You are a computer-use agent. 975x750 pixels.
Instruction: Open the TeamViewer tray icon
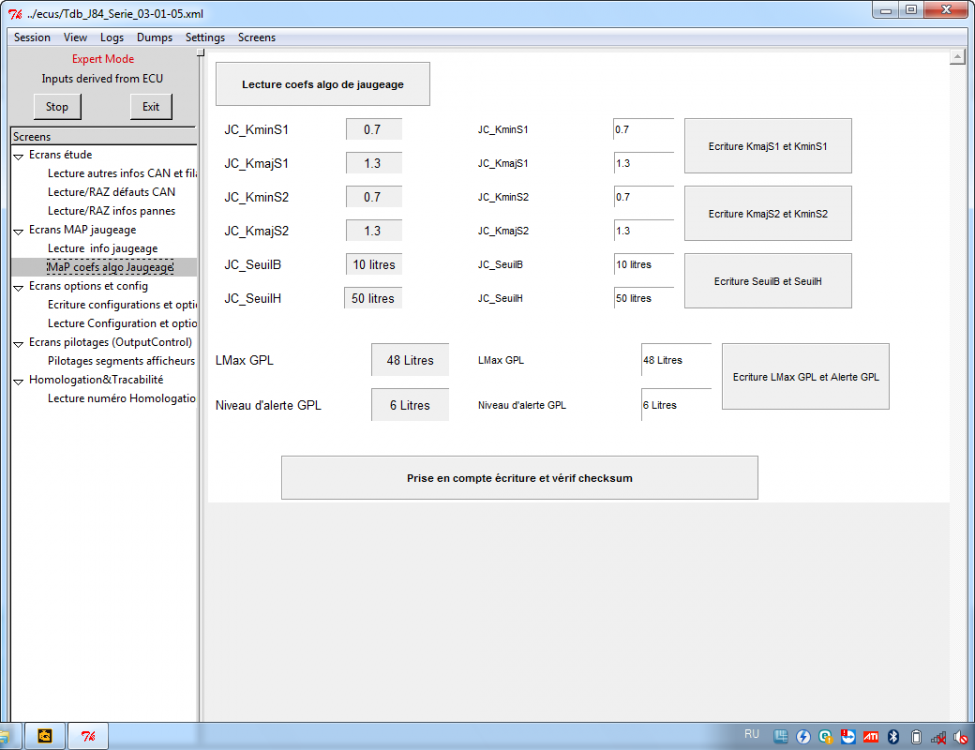(x=848, y=737)
